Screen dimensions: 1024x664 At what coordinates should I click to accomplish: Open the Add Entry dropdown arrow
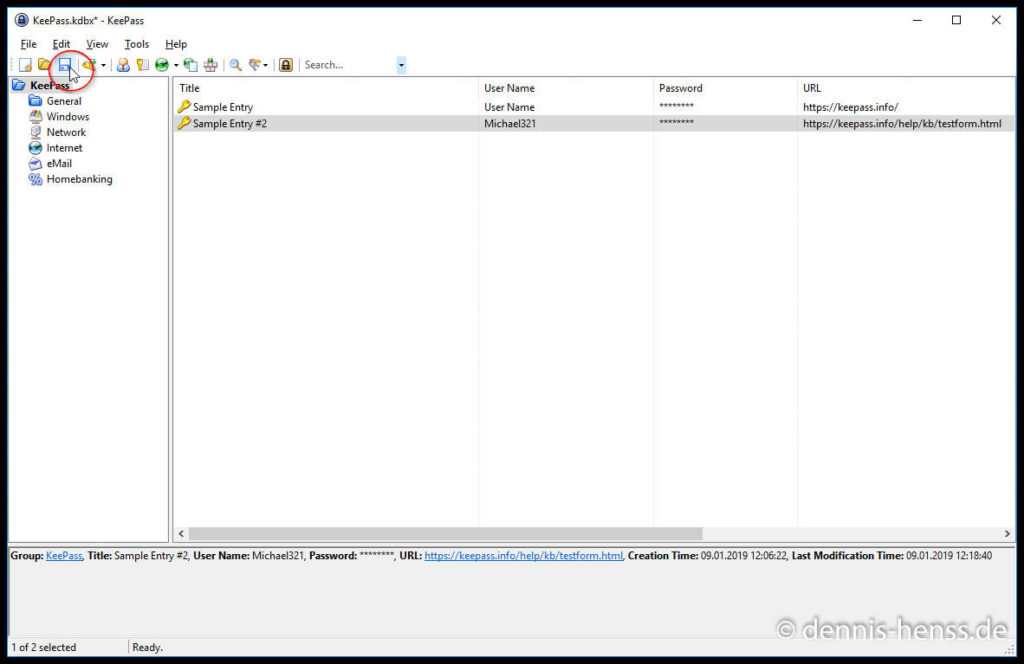(x=103, y=65)
